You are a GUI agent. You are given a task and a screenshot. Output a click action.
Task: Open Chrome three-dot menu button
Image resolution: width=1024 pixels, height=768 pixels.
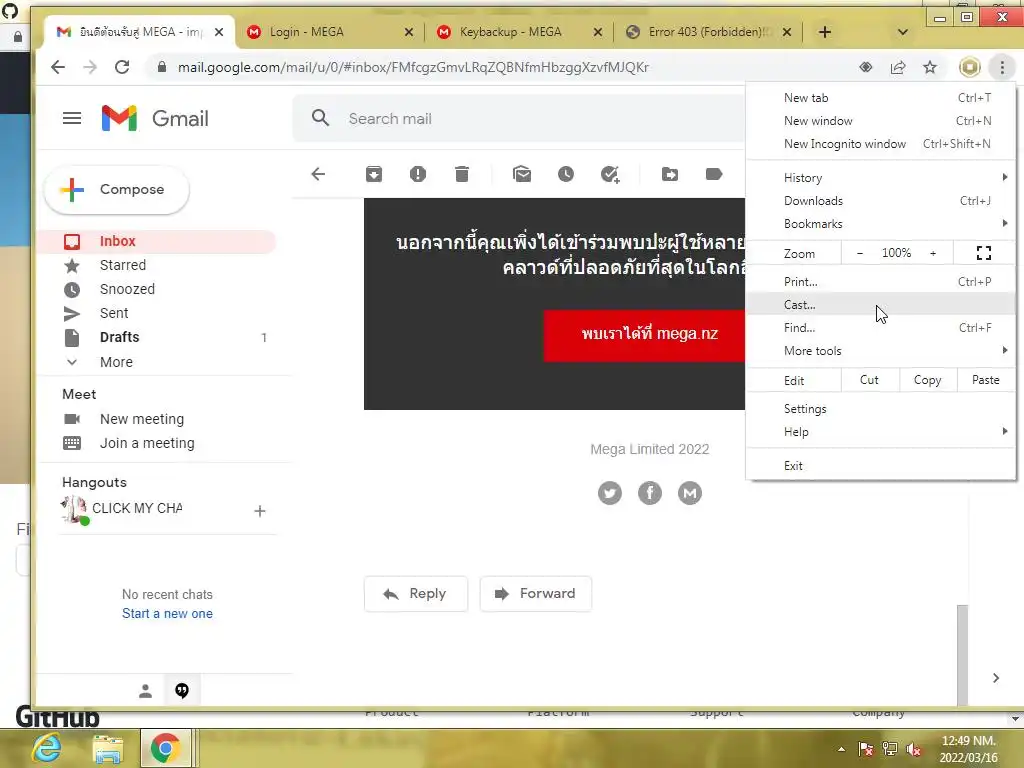click(x=1002, y=67)
